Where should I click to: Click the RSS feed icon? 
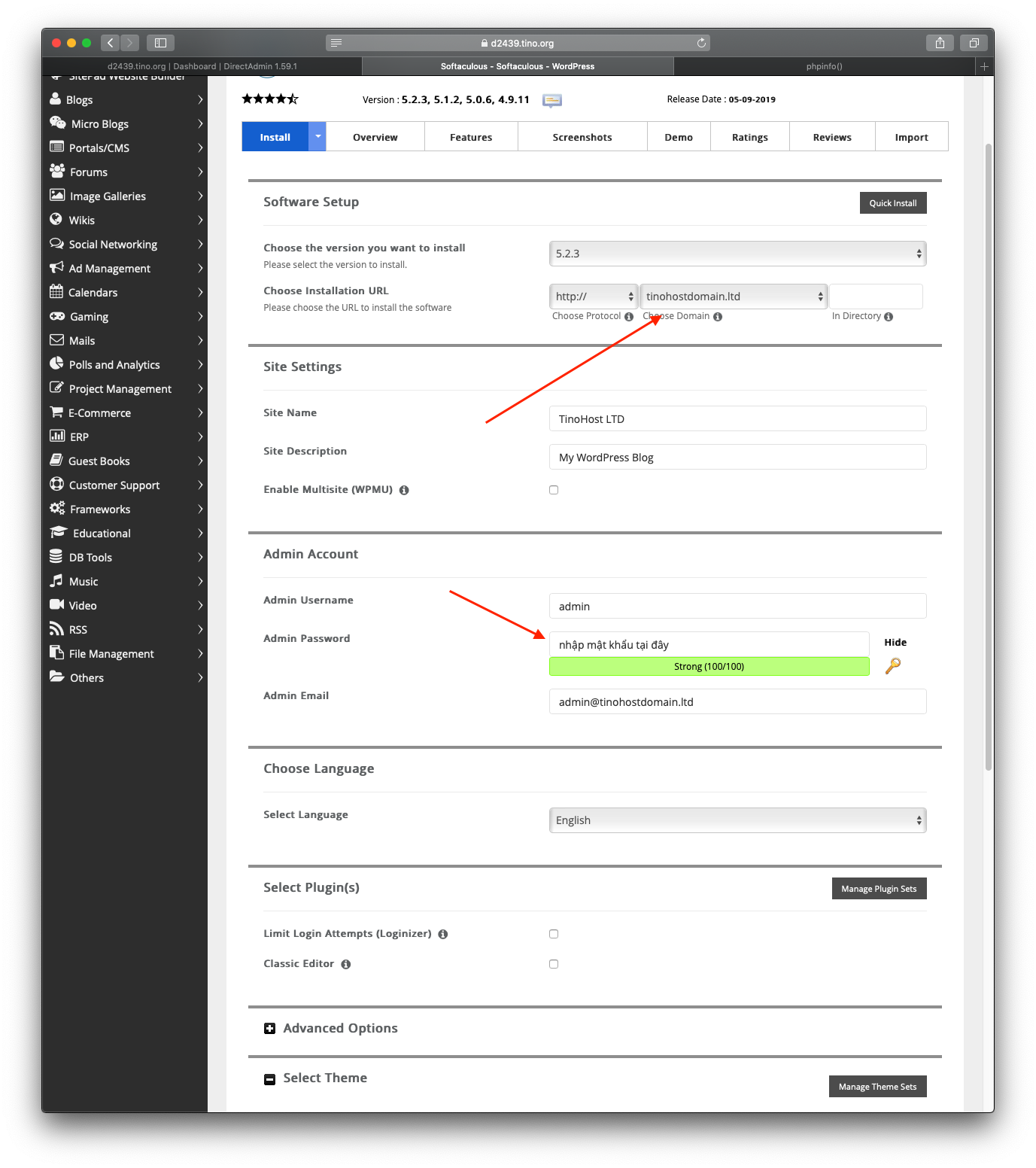56,628
